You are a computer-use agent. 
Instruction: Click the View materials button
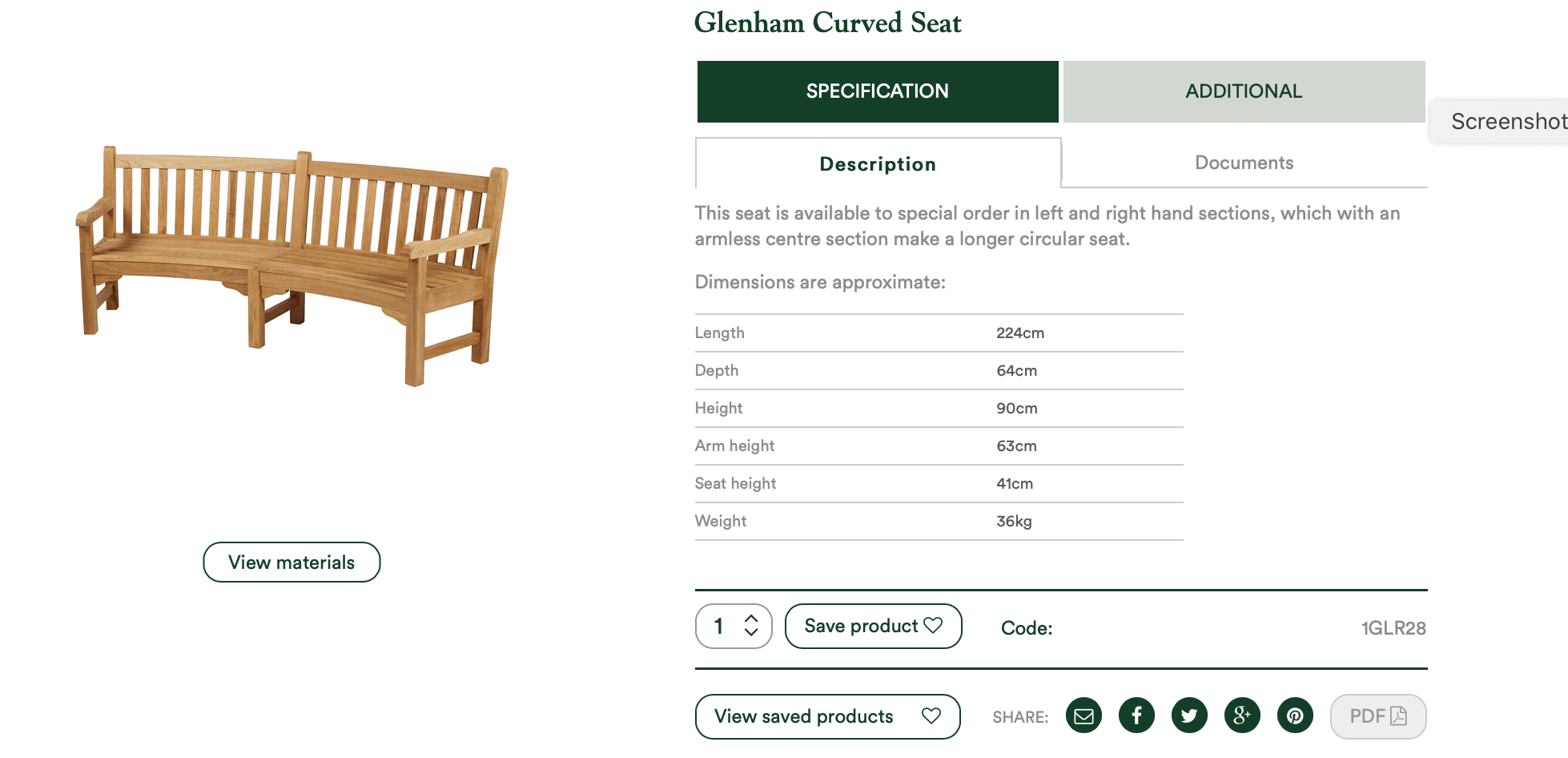pos(291,562)
